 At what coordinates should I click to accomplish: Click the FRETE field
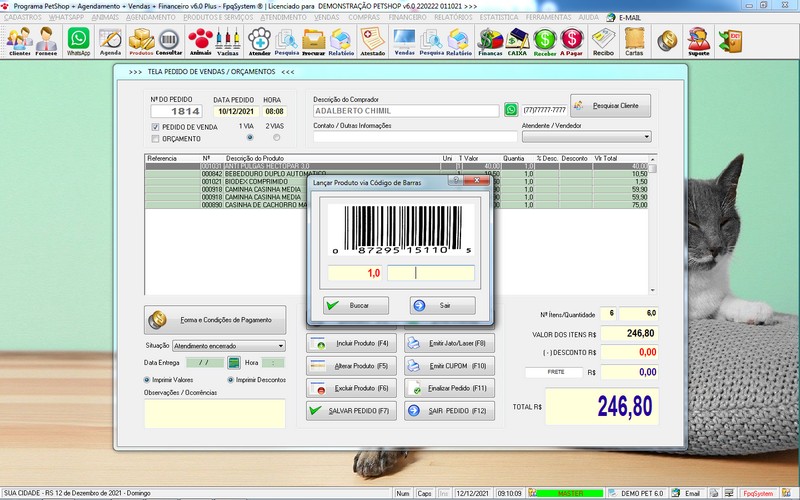click(554, 372)
